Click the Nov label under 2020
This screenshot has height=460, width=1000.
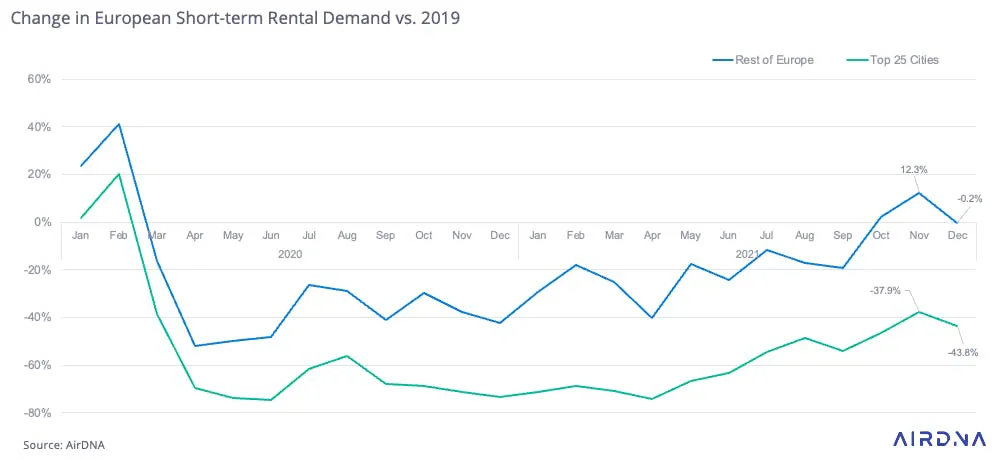pyautogui.click(x=462, y=235)
